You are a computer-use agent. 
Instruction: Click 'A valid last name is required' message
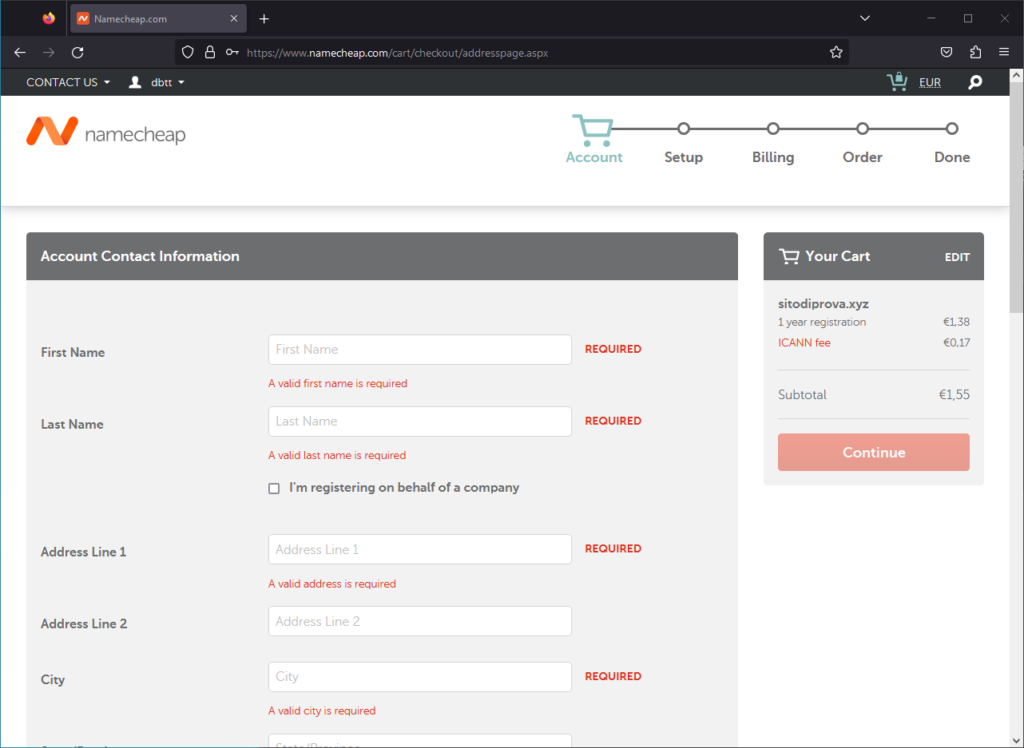click(x=337, y=455)
